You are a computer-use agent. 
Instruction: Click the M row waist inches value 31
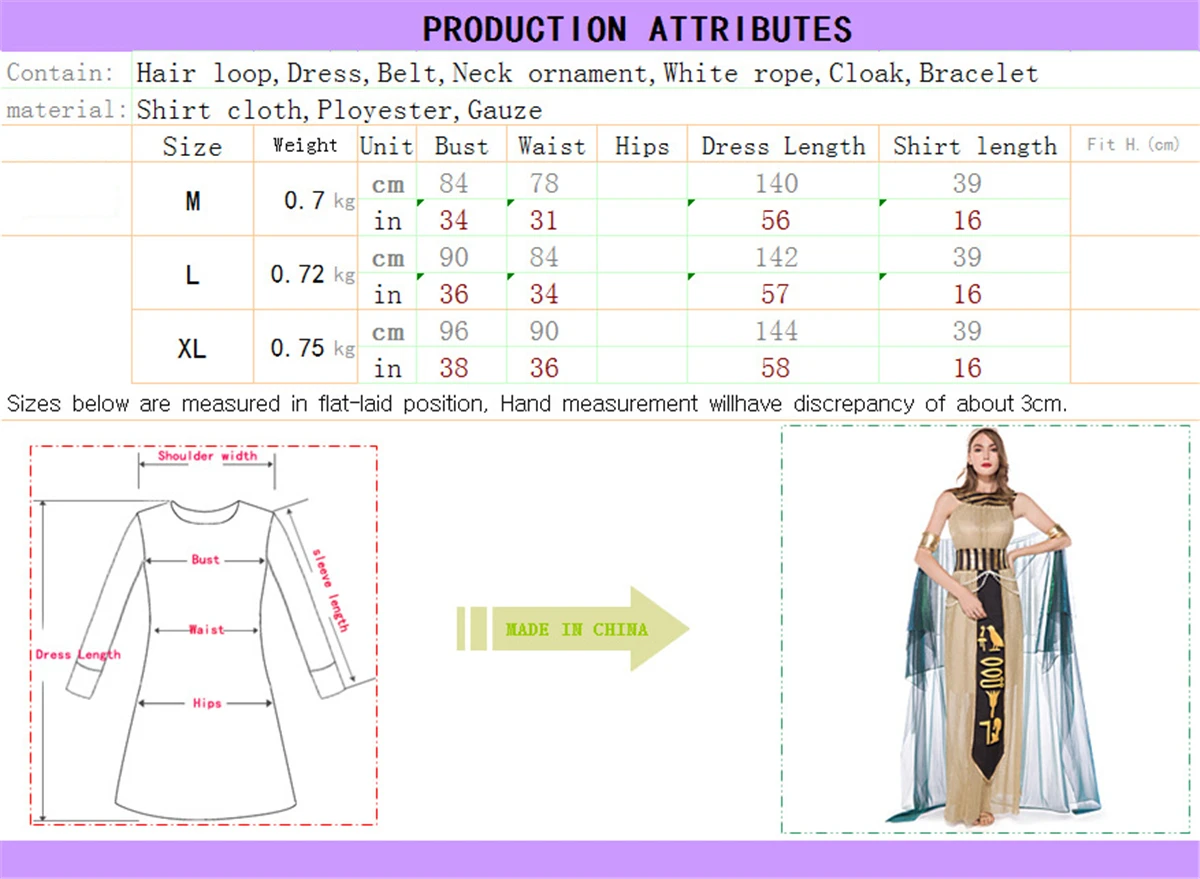click(544, 220)
